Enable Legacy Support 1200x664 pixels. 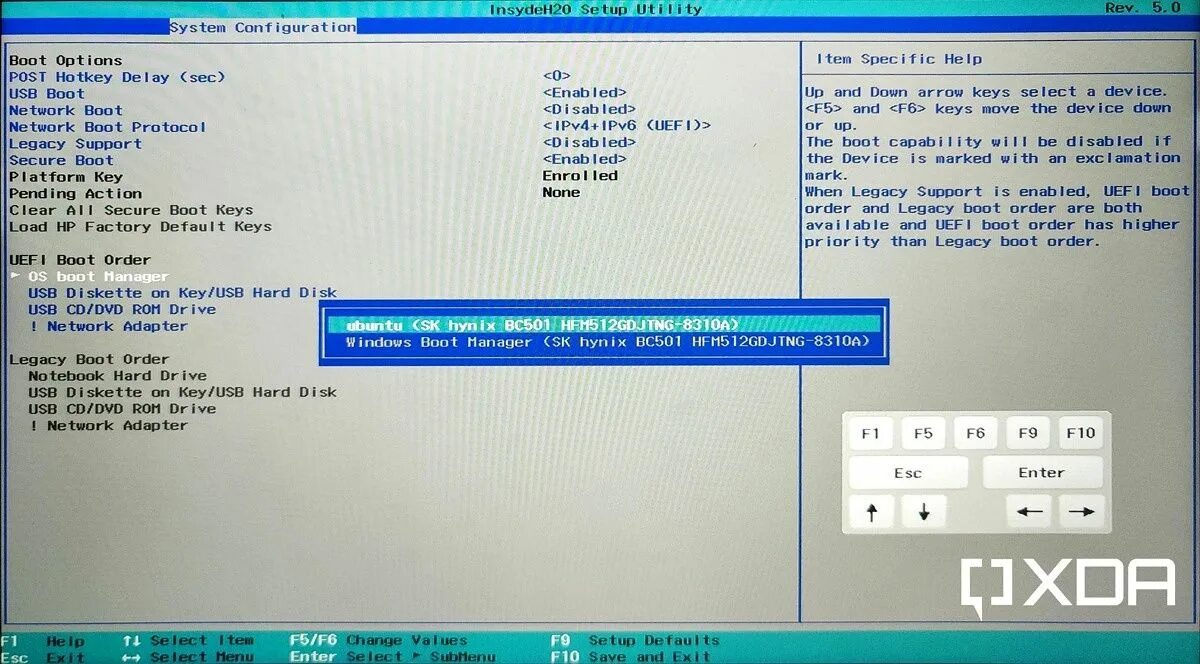[x=74, y=143]
